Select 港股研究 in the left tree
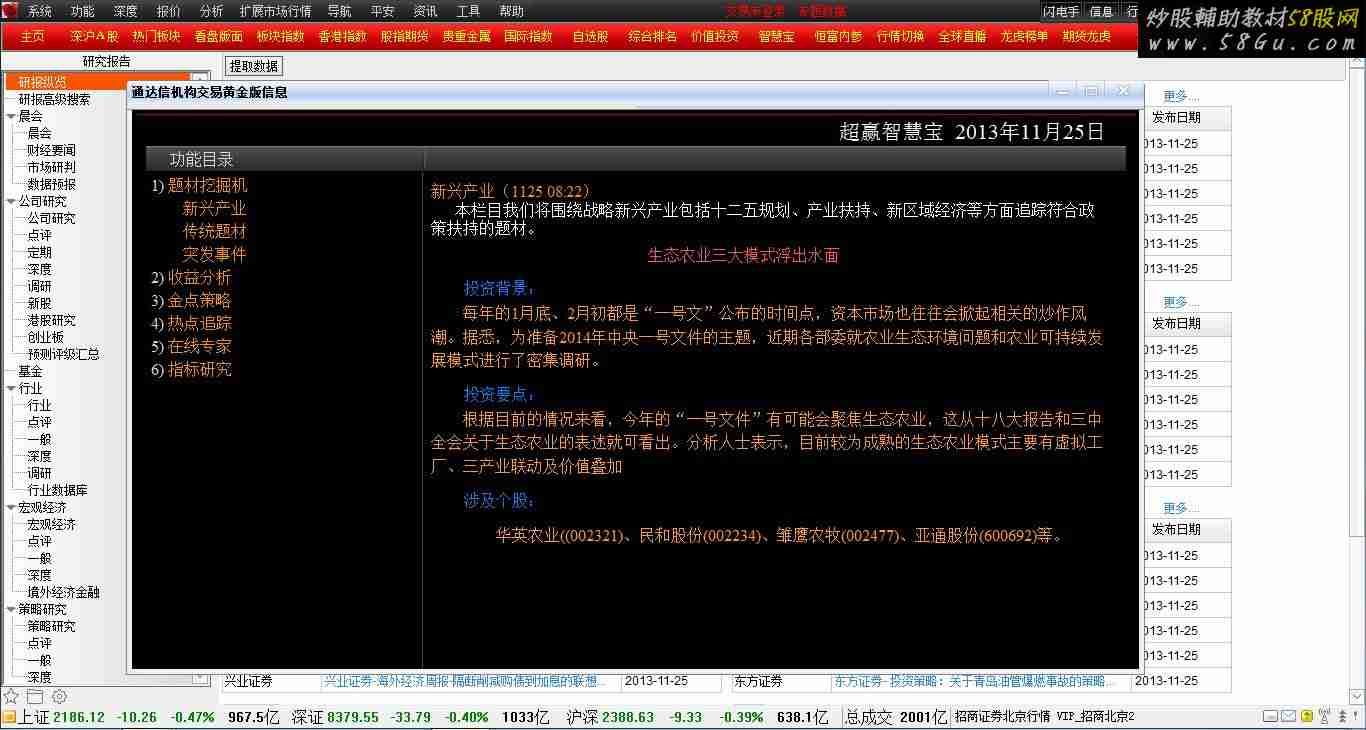The image size is (1366, 730). (51, 320)
